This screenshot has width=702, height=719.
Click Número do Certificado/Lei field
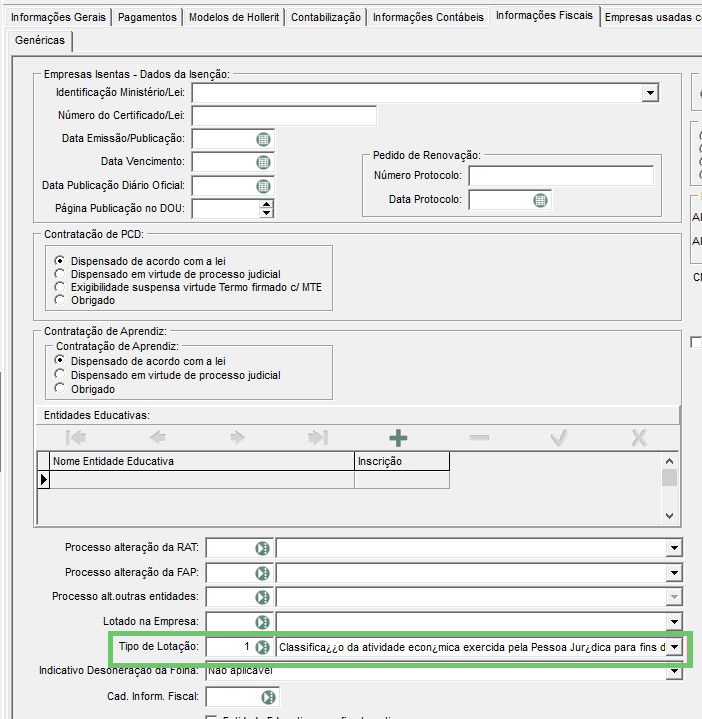(284, 116)
